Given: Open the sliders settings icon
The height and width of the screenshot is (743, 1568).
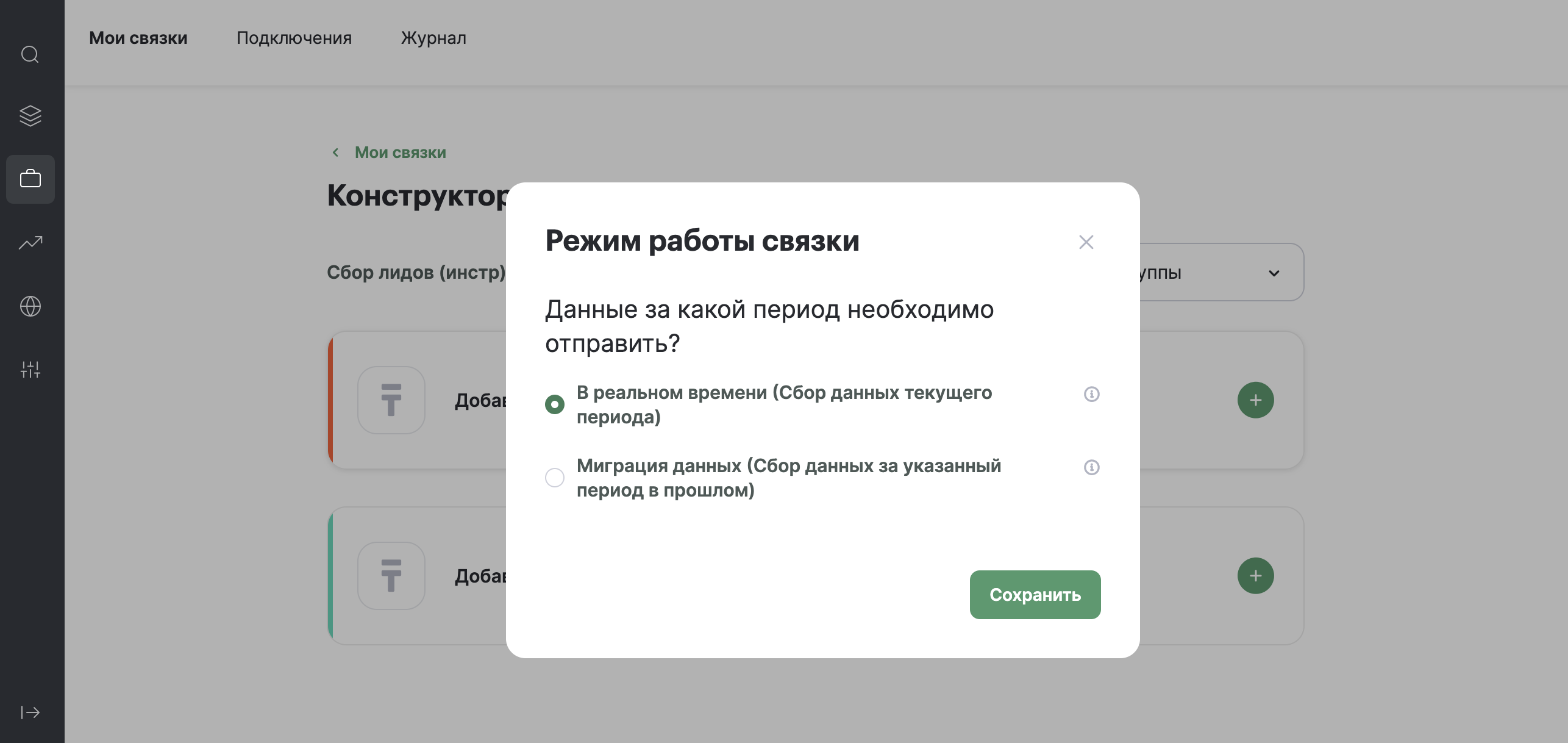Looking at the screenshot, I should pos(30,369).
